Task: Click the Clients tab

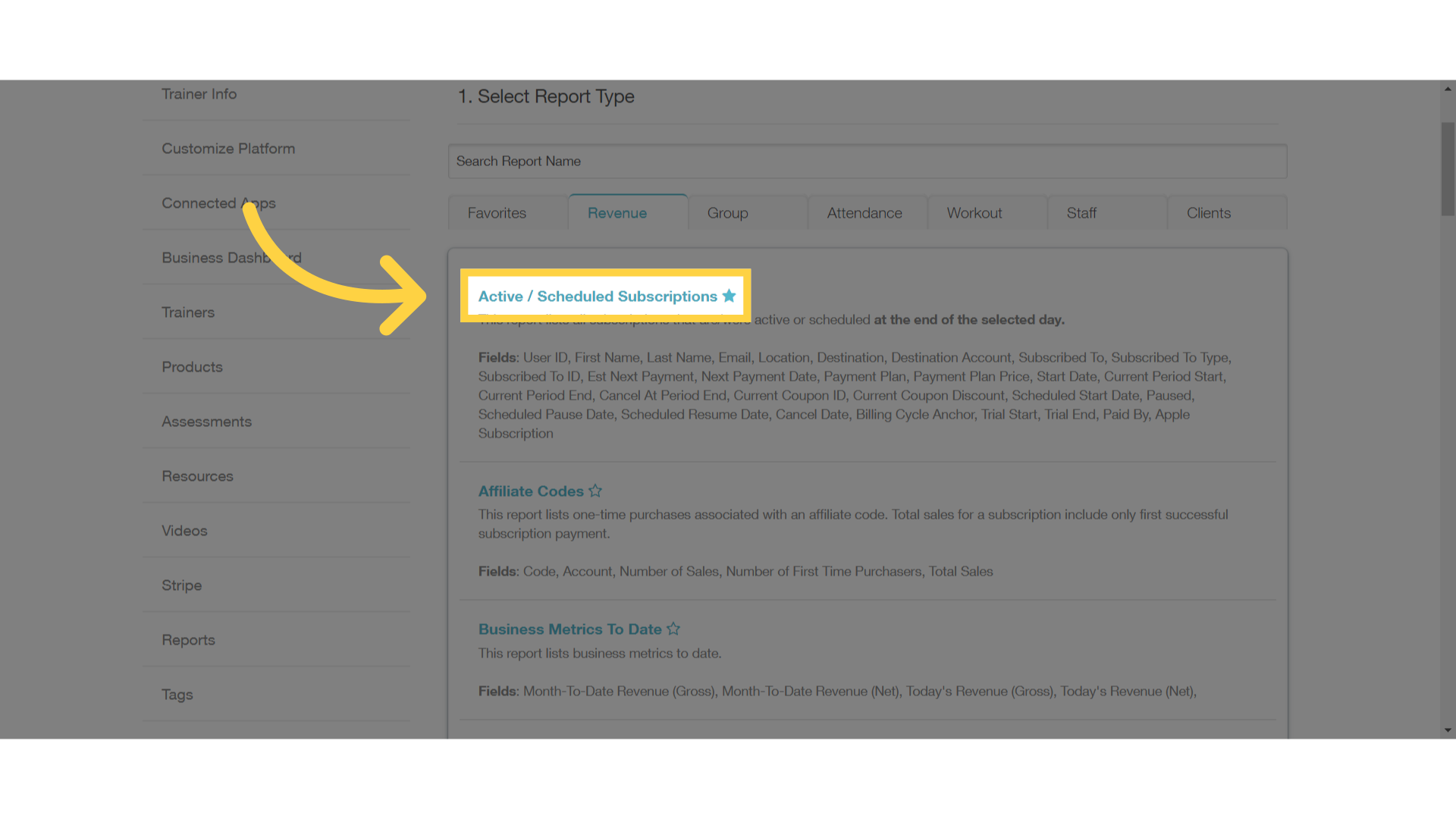Action: pos(1209,212)
